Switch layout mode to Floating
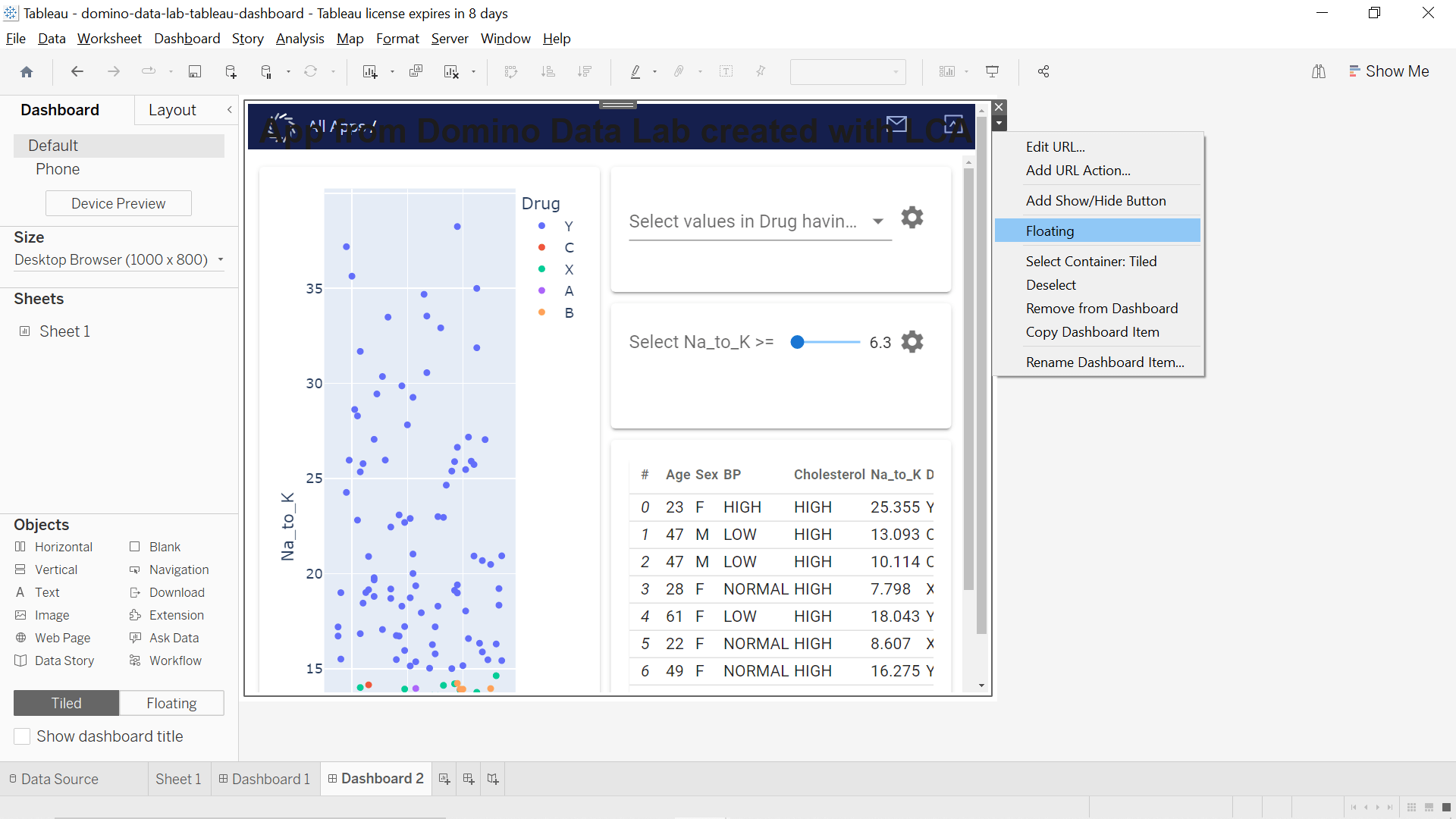 tap(171, 703)
